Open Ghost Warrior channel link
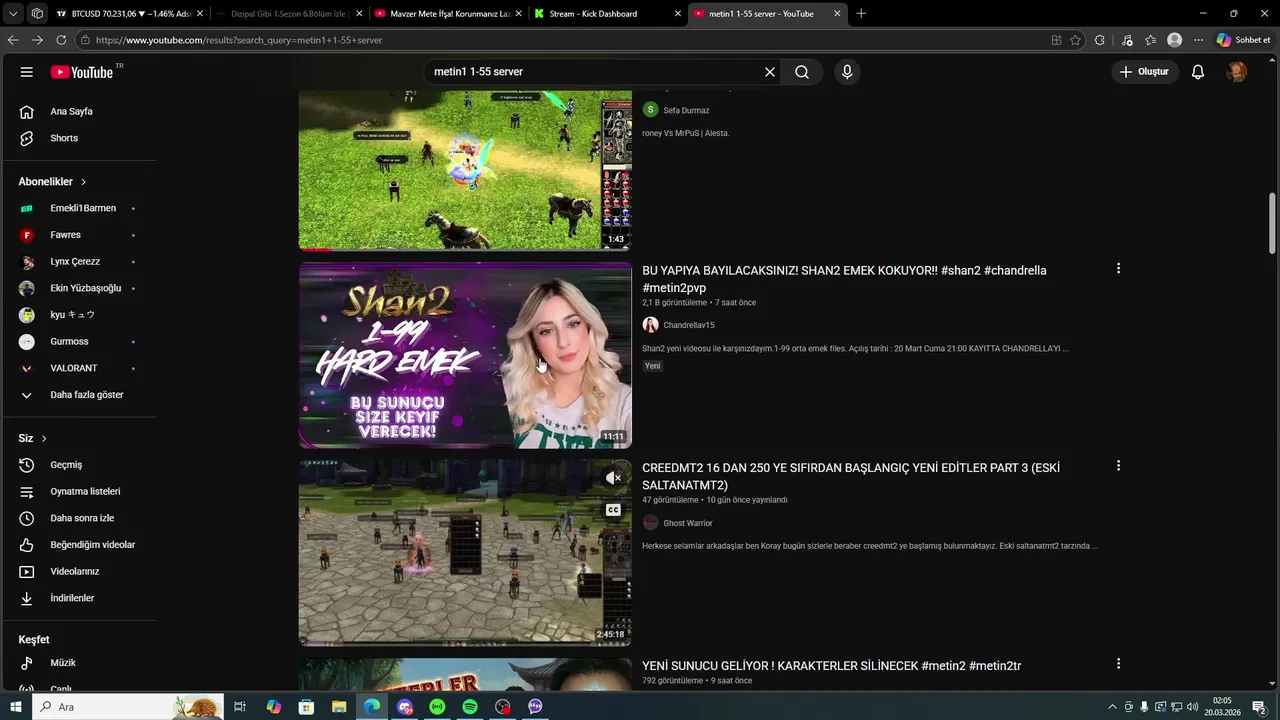Viewport: 1280px width, 720px height. [x=687, y=523]
